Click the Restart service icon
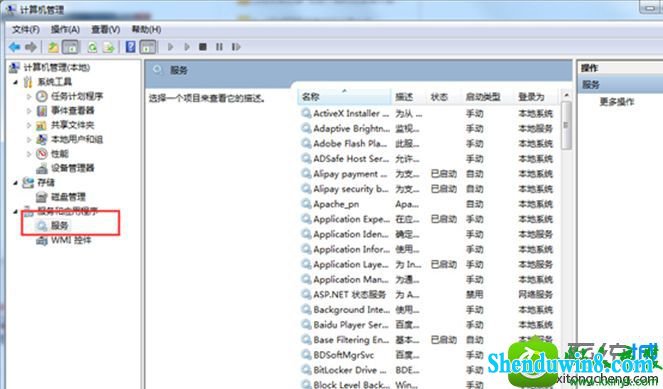The height and width of the screenshot is (389, 663). click(236, 47)
